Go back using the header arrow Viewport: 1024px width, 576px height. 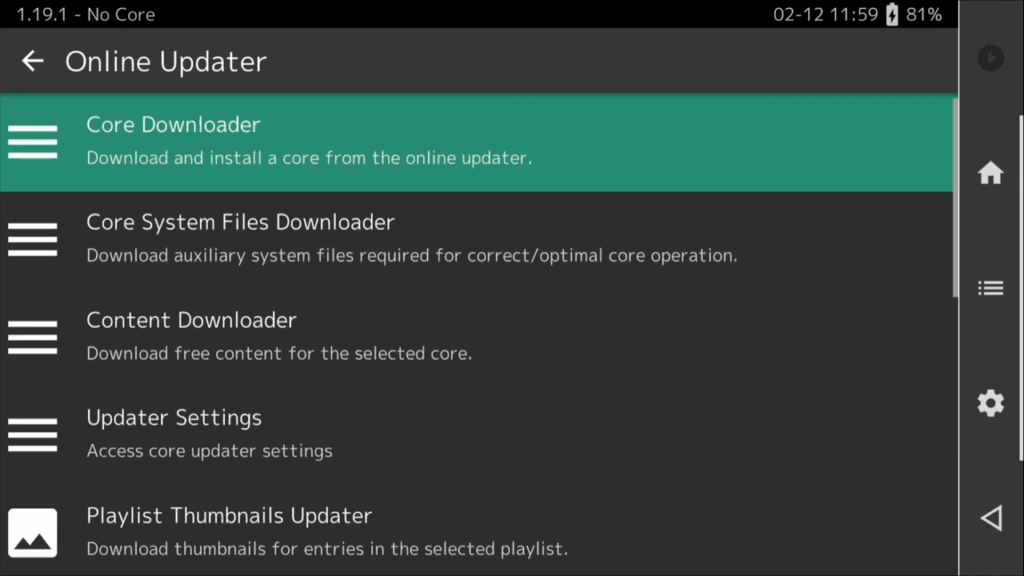pos(33,61)
